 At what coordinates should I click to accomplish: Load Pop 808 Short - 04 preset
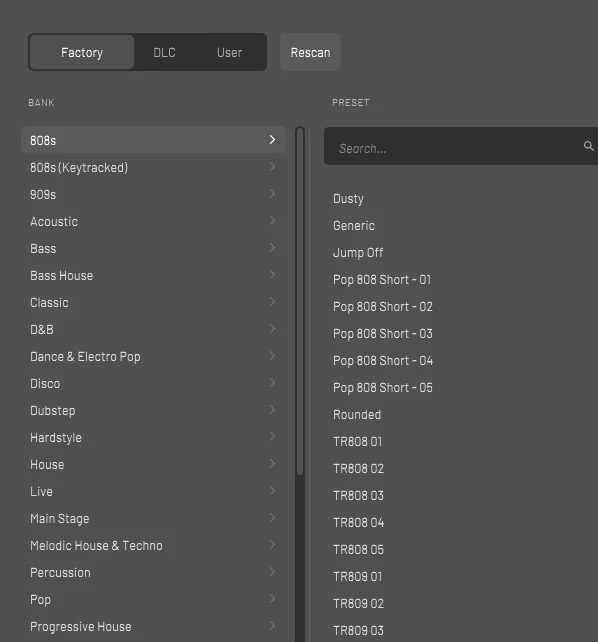pos(383,361)
